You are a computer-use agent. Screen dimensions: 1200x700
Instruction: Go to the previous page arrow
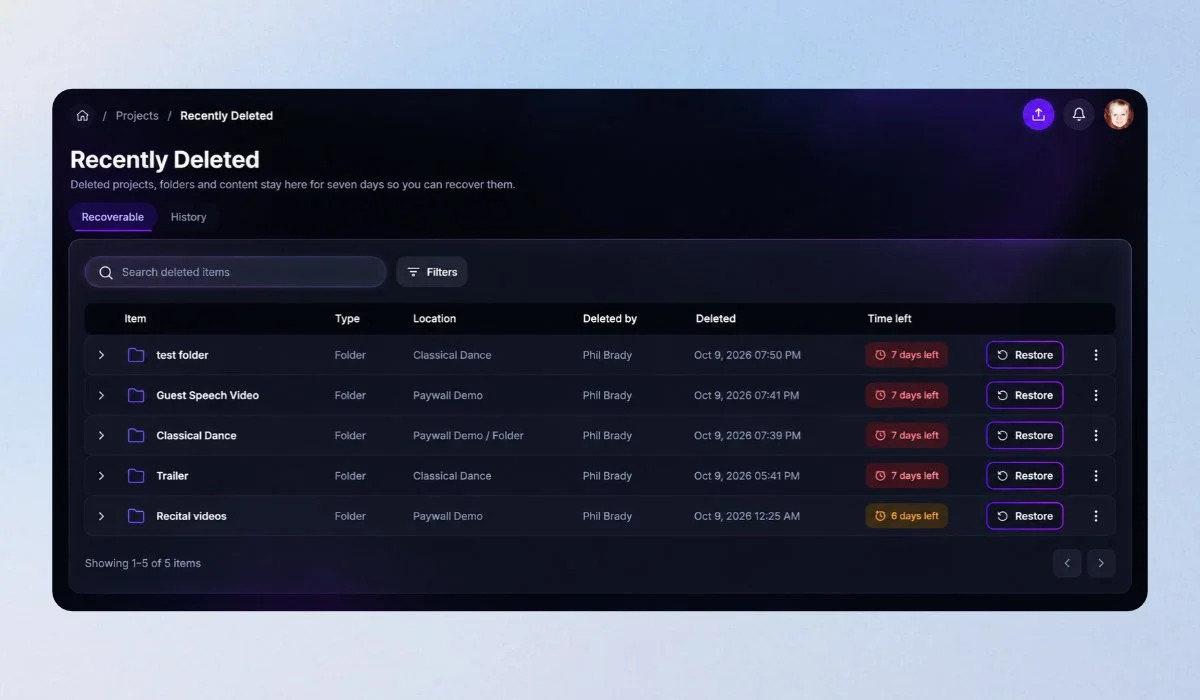point(1067,563)
